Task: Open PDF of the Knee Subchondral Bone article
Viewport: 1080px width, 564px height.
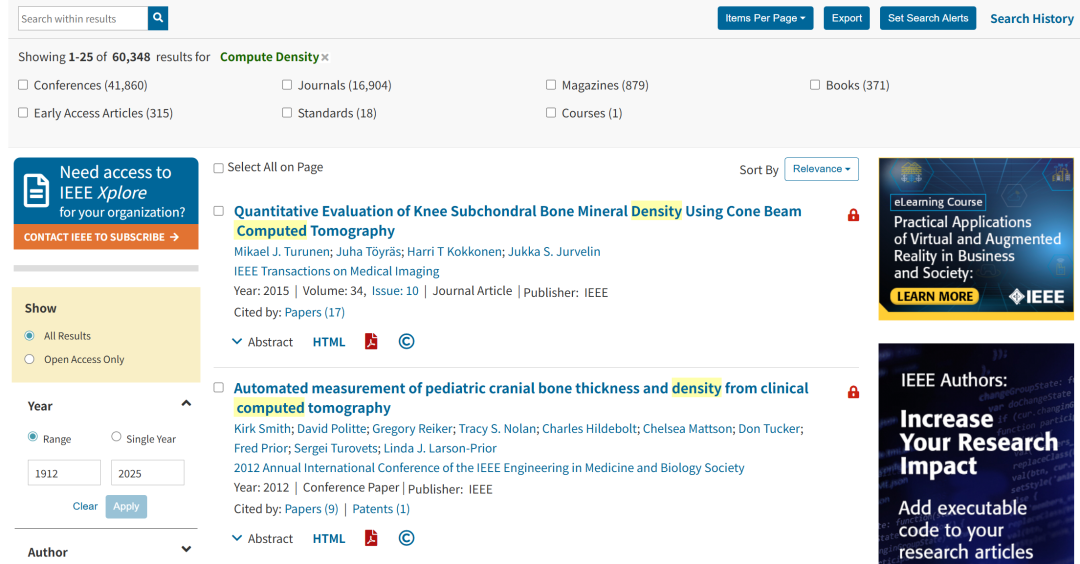Action: click(x=371, y=342)
